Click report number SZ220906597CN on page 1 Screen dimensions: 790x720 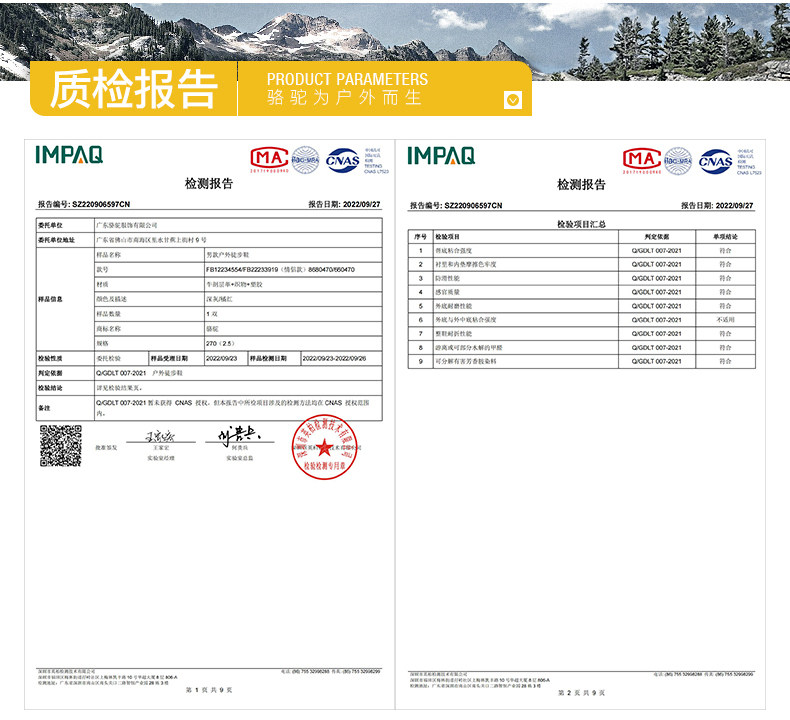(101, 204)
